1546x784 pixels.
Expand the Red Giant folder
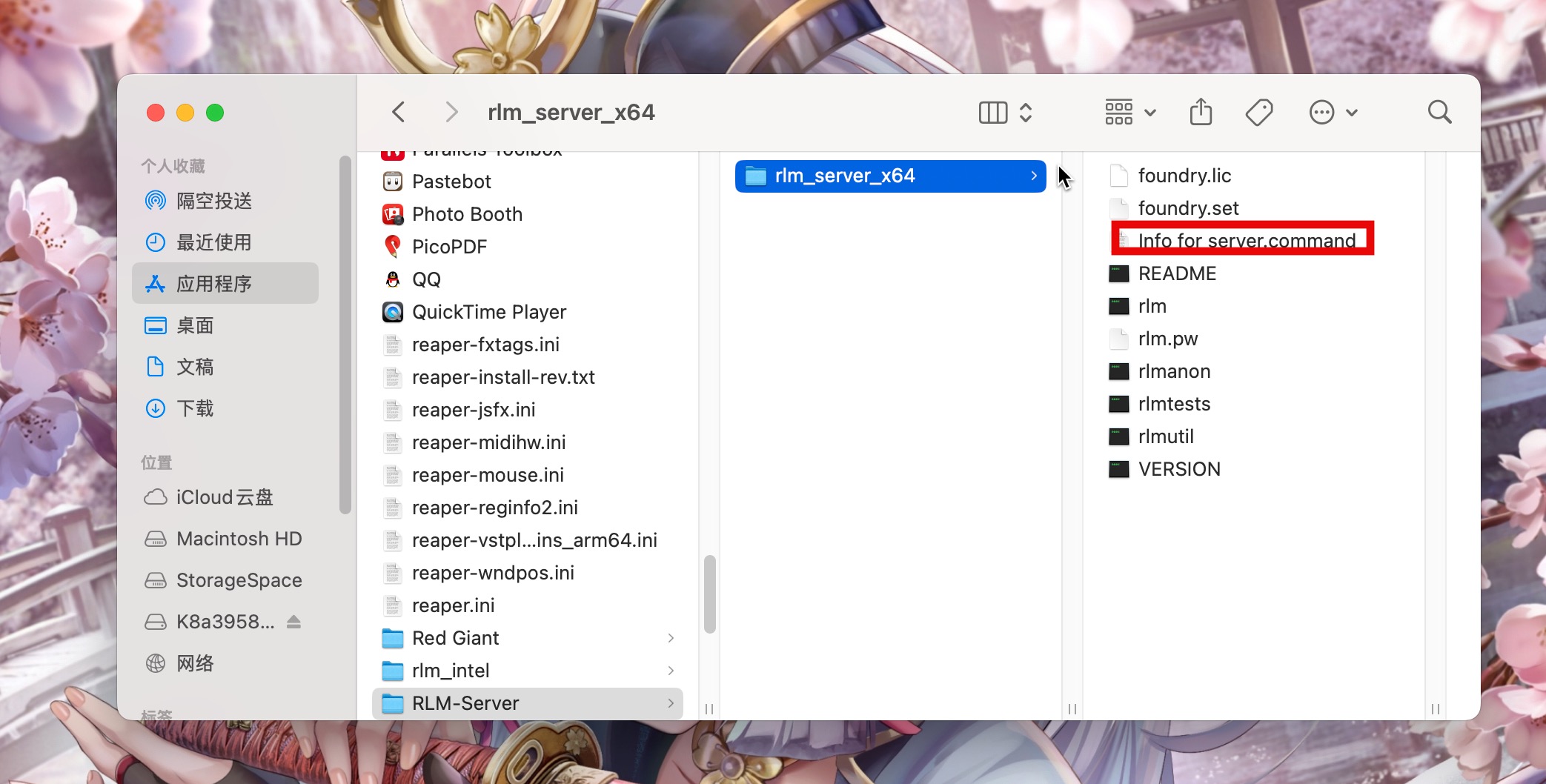[x=670, y=638]
